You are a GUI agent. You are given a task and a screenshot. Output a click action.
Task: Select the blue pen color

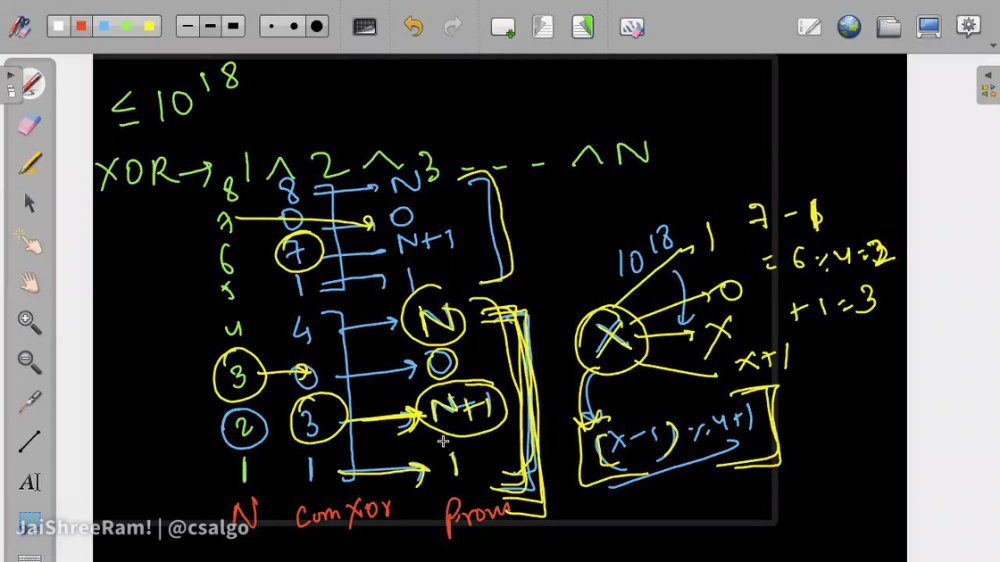pyautogui.click(x=104, y=26)
